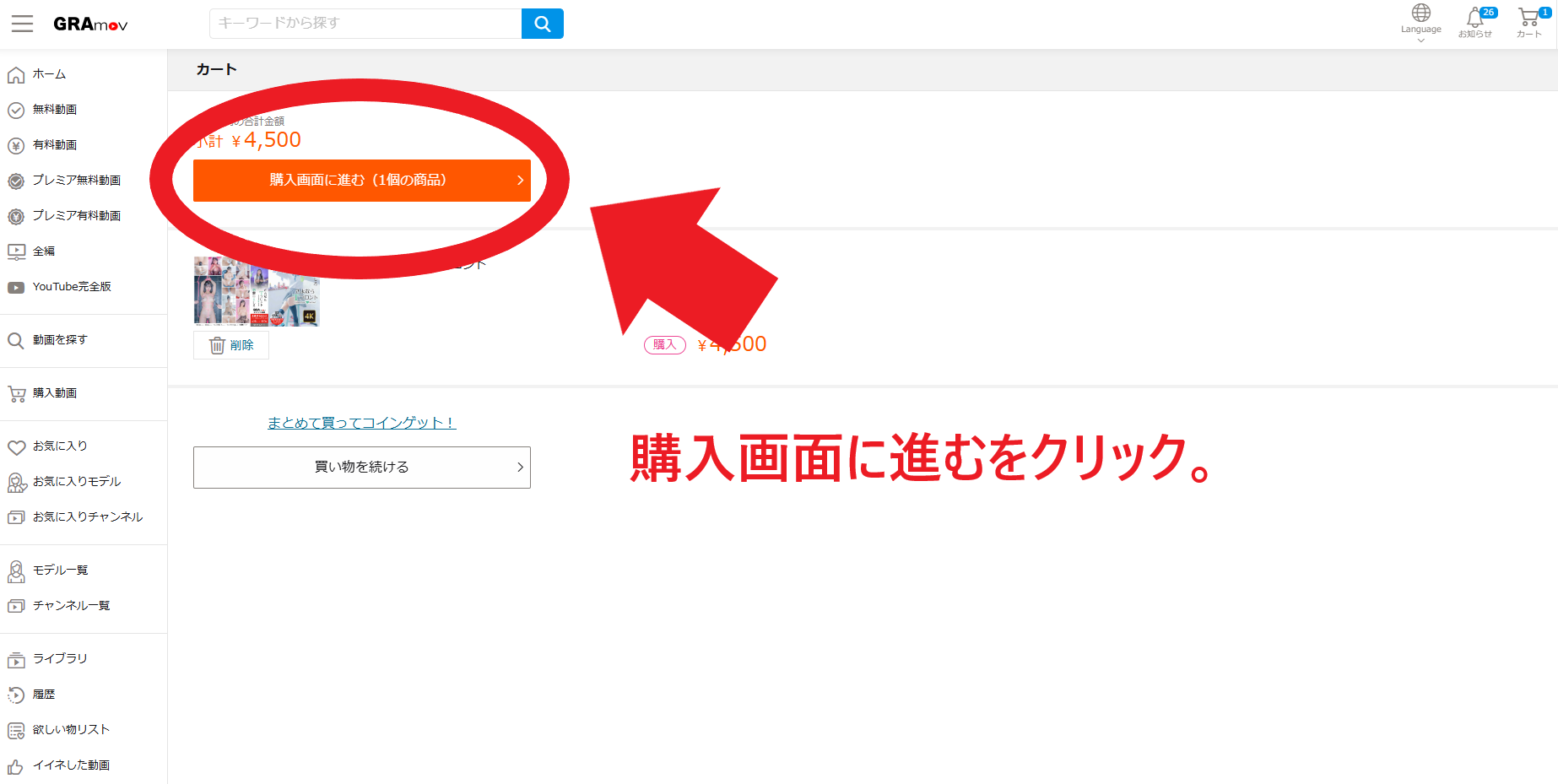Open the cart icon in header
The image size is (1558, 784).
point(1529,23)
